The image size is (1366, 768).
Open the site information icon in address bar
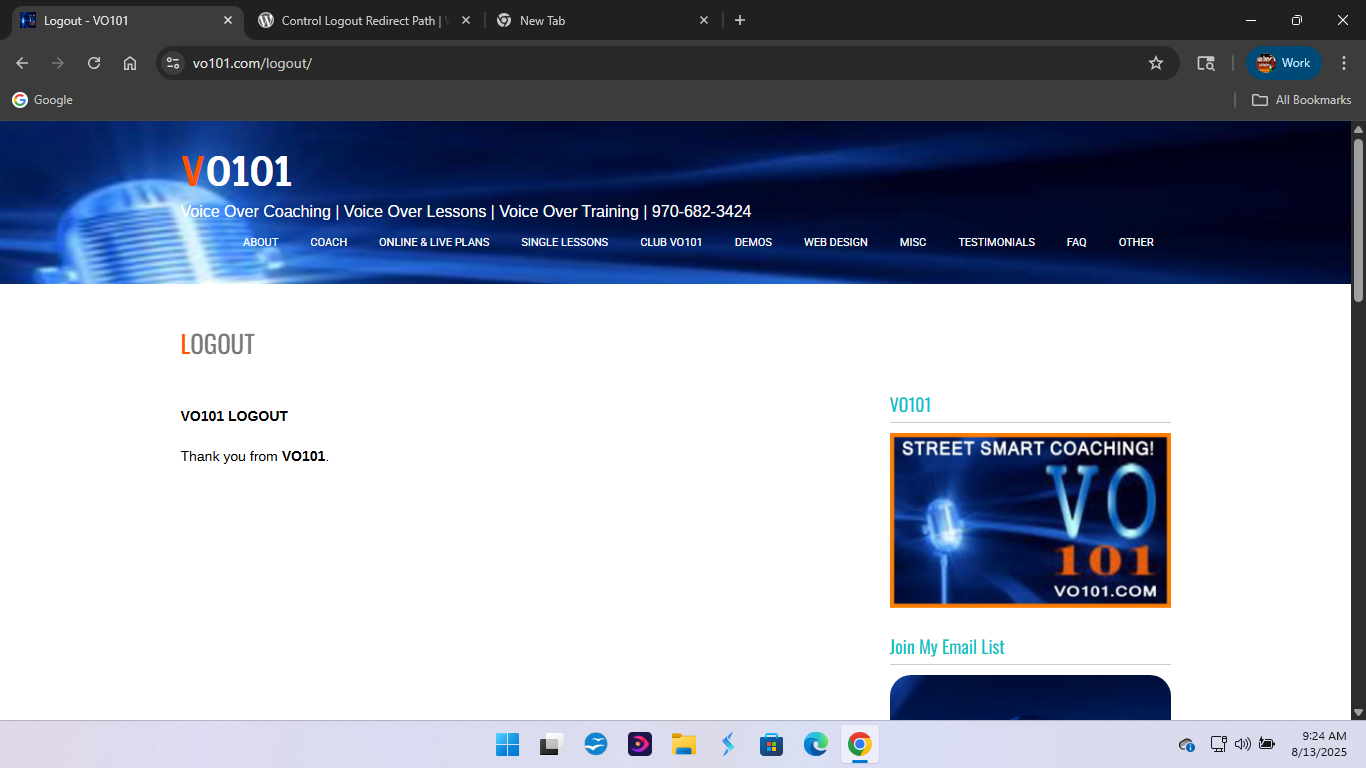(173, 63)
